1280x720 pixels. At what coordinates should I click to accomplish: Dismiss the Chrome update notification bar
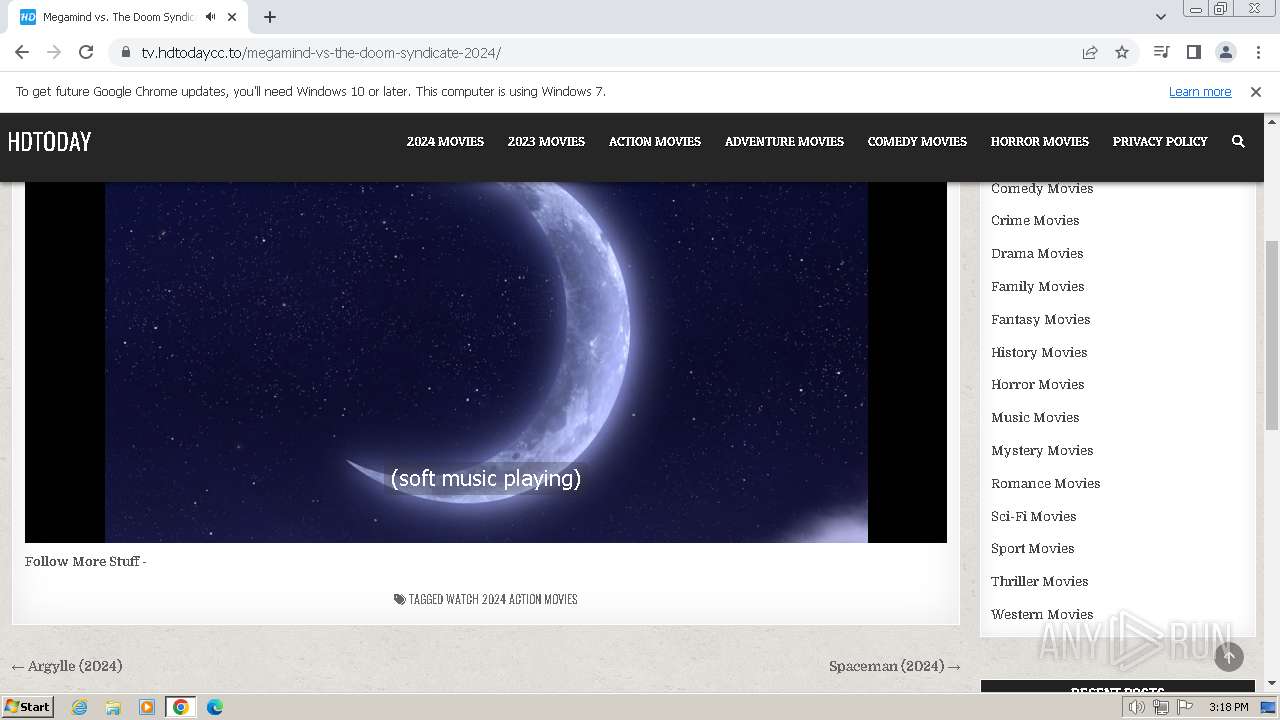point(1256,91)
